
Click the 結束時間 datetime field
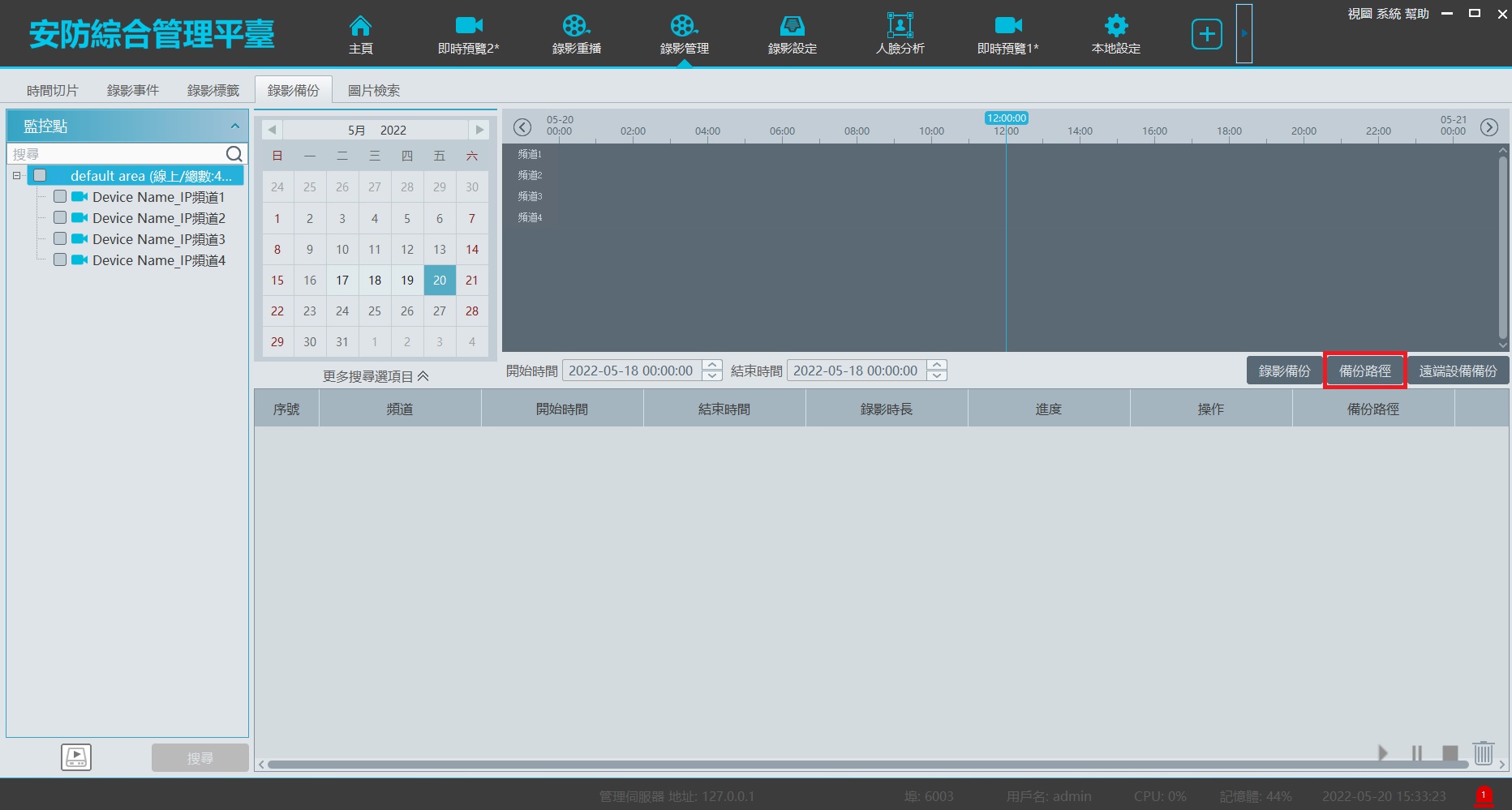tap(856, 371)
